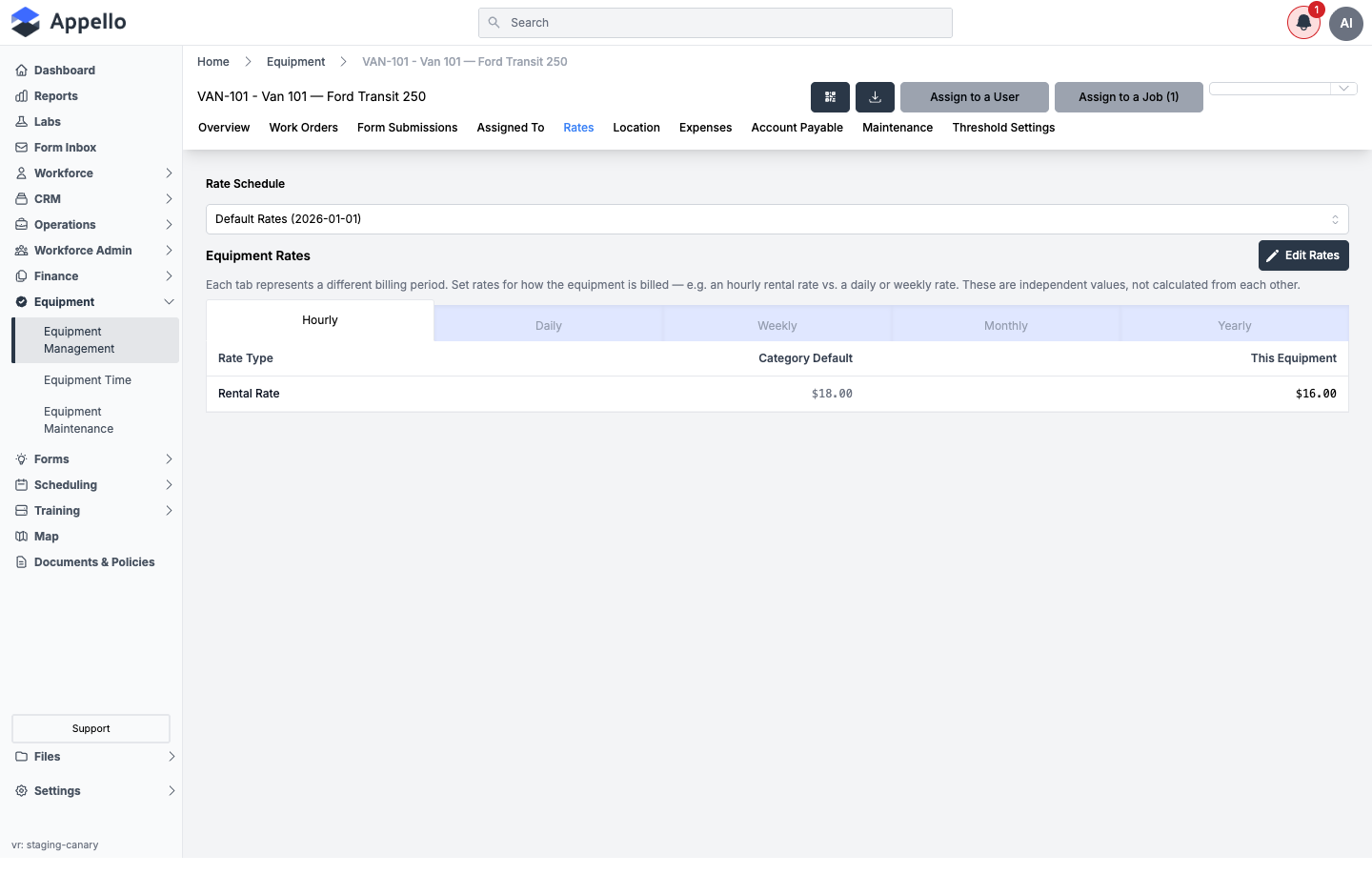Go to Home breadcrumb link

coord(213,62)
